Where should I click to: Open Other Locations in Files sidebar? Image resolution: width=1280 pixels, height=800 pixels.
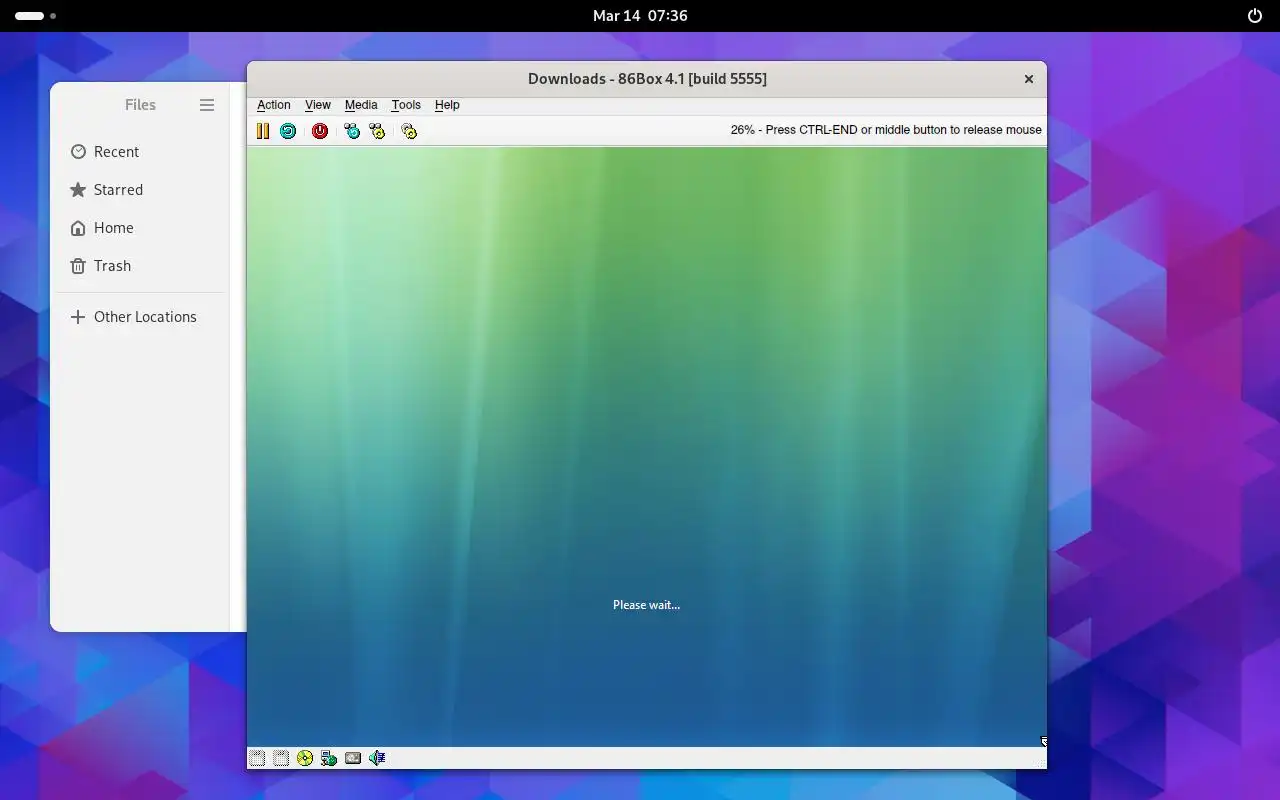point(141,317)
